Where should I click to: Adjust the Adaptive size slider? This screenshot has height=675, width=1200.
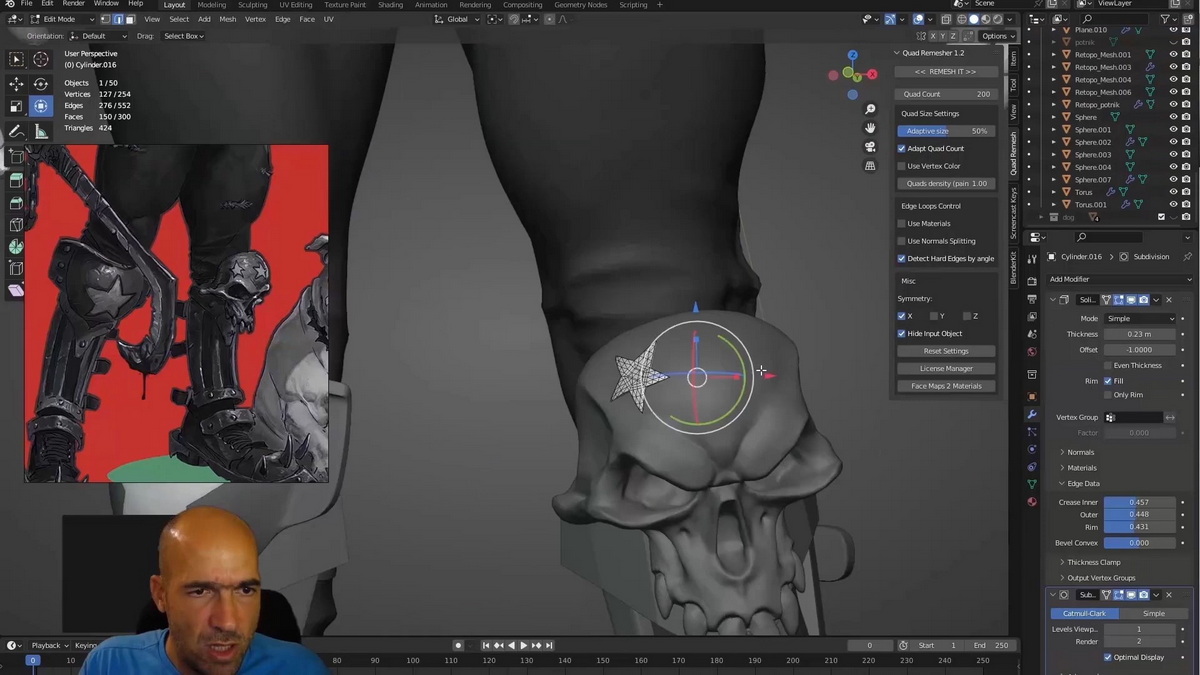point(946,131)
